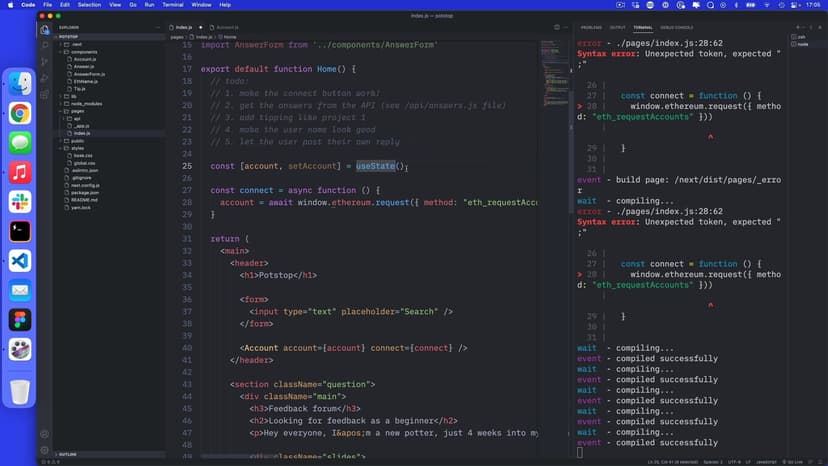This screenshot has height=466, width=828.
Task: Open the Search view in activity bar
Action: [x=45, y=45]
